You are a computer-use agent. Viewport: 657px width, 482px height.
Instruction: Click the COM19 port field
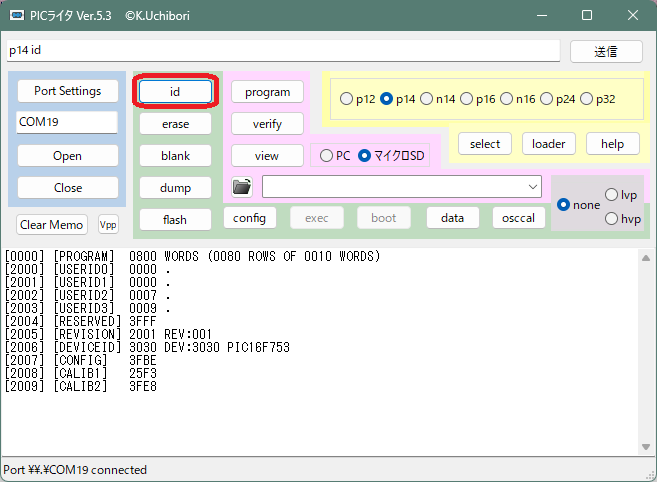tap(68, 122)
